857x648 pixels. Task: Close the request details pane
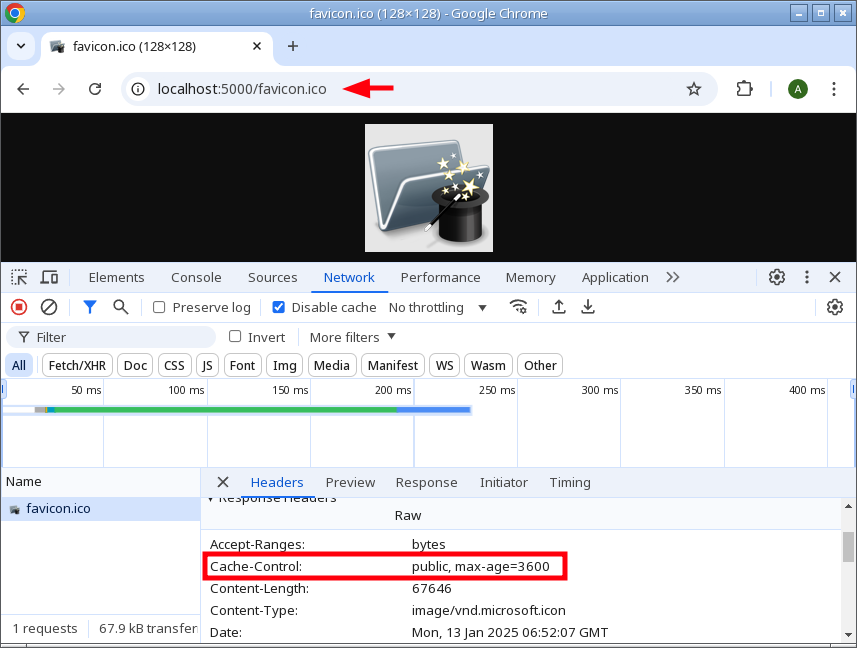tap(222, 482)
